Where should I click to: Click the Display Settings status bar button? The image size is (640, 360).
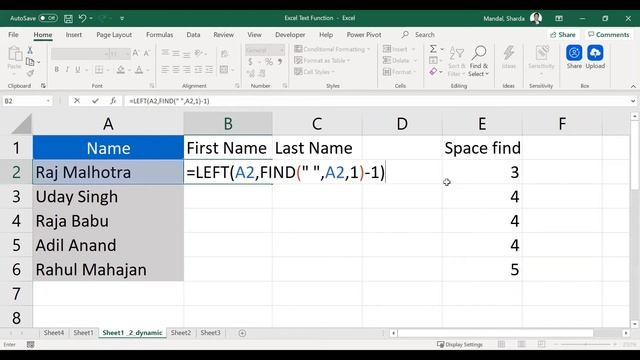tap(460, 344)
